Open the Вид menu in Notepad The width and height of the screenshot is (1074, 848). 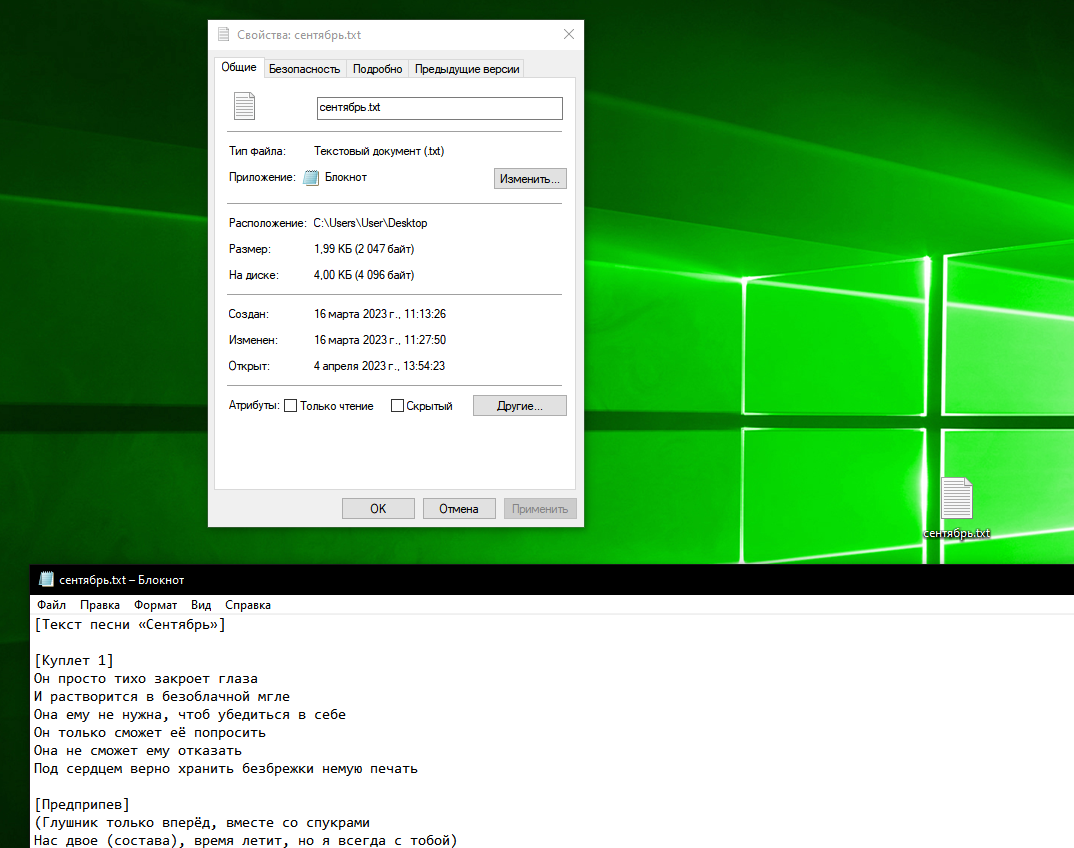click(201, 605)
